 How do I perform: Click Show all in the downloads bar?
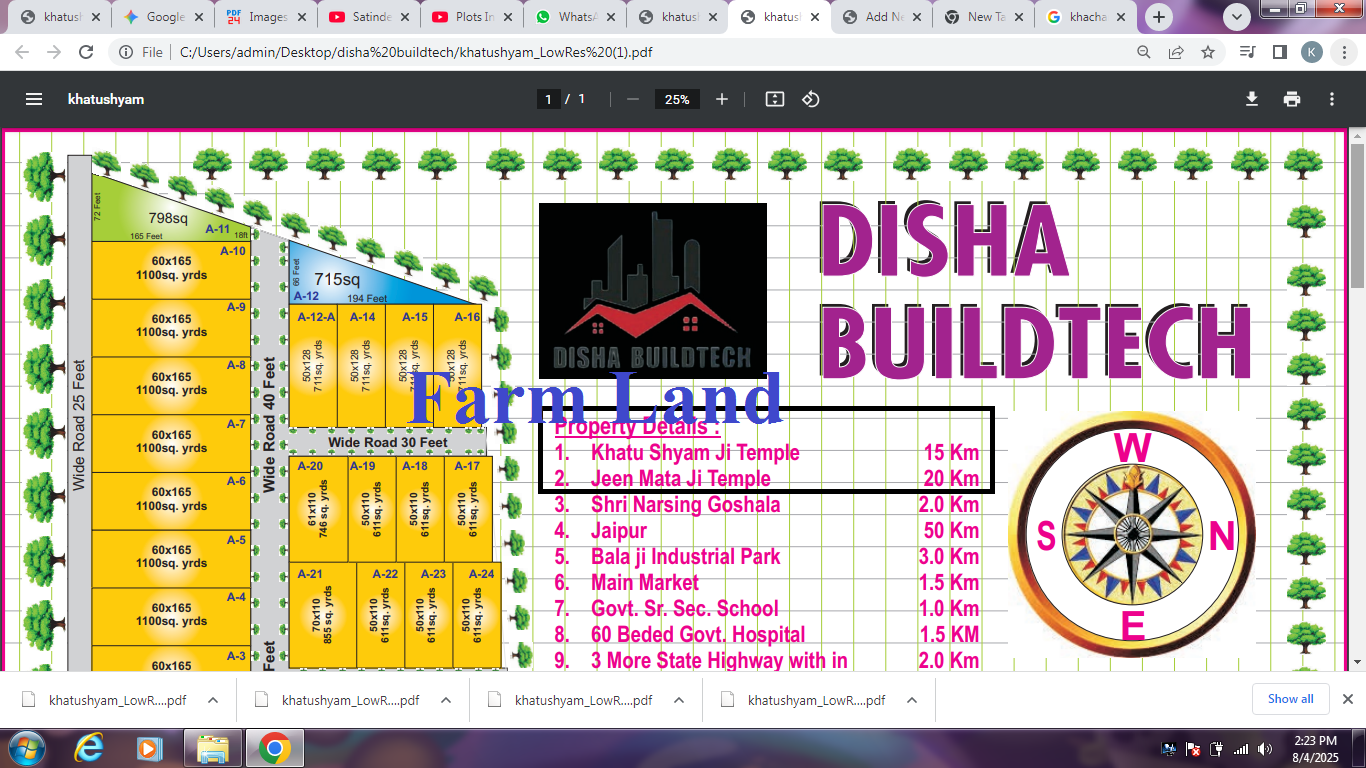tap(1290, 699)
